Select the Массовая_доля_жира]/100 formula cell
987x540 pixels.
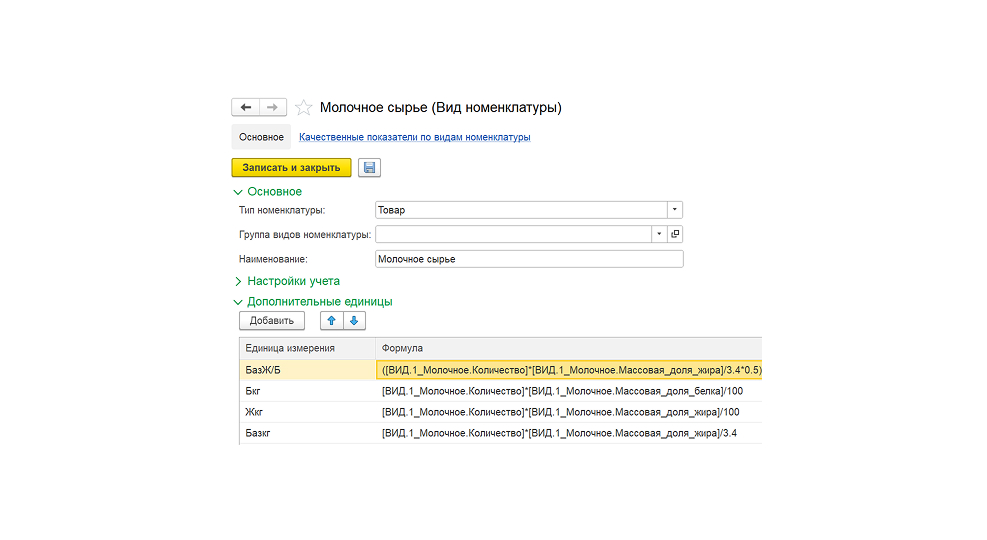click(568, 412)
